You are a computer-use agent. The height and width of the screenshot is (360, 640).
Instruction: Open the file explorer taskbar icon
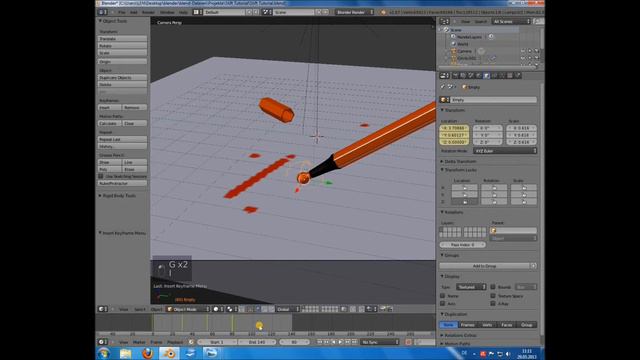click(126, 353)
